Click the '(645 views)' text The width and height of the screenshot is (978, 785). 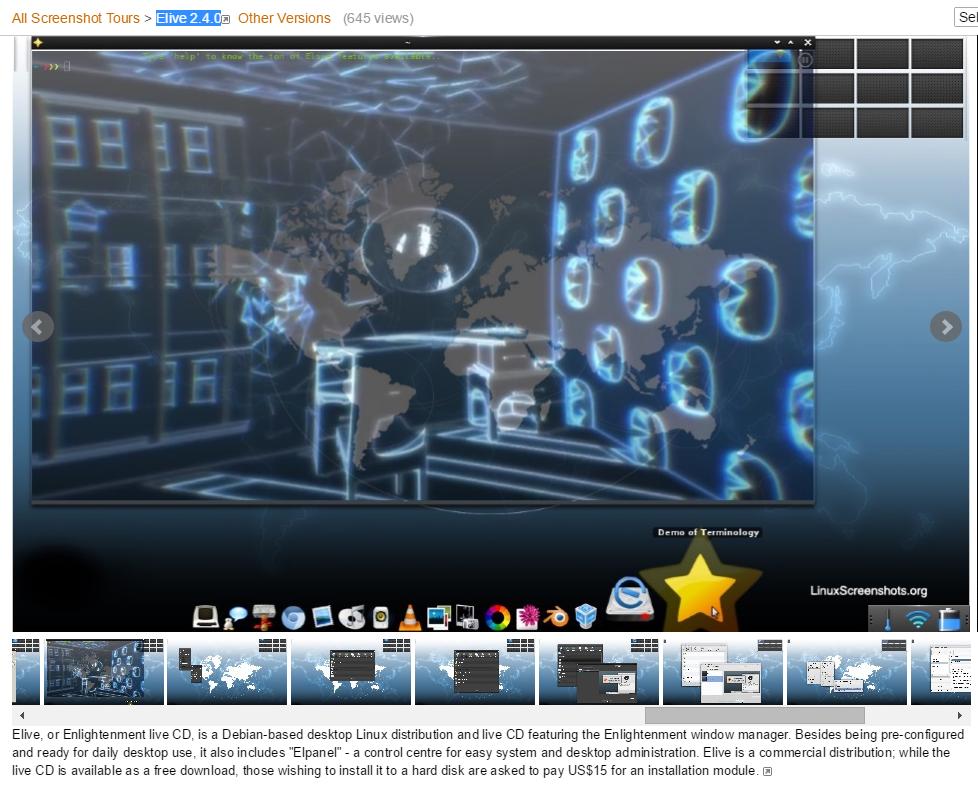pos(378,18)
